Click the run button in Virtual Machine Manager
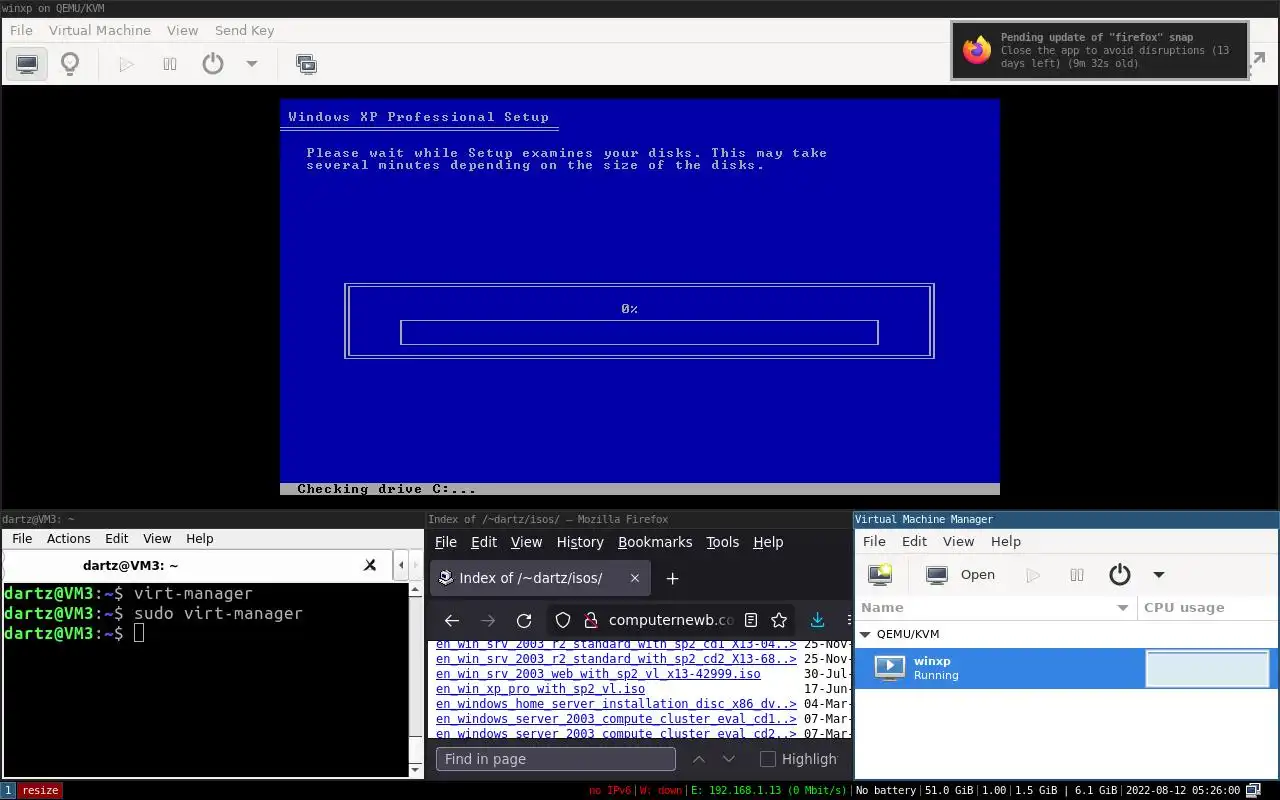Screen dimensions: 1280x800 1033,575
